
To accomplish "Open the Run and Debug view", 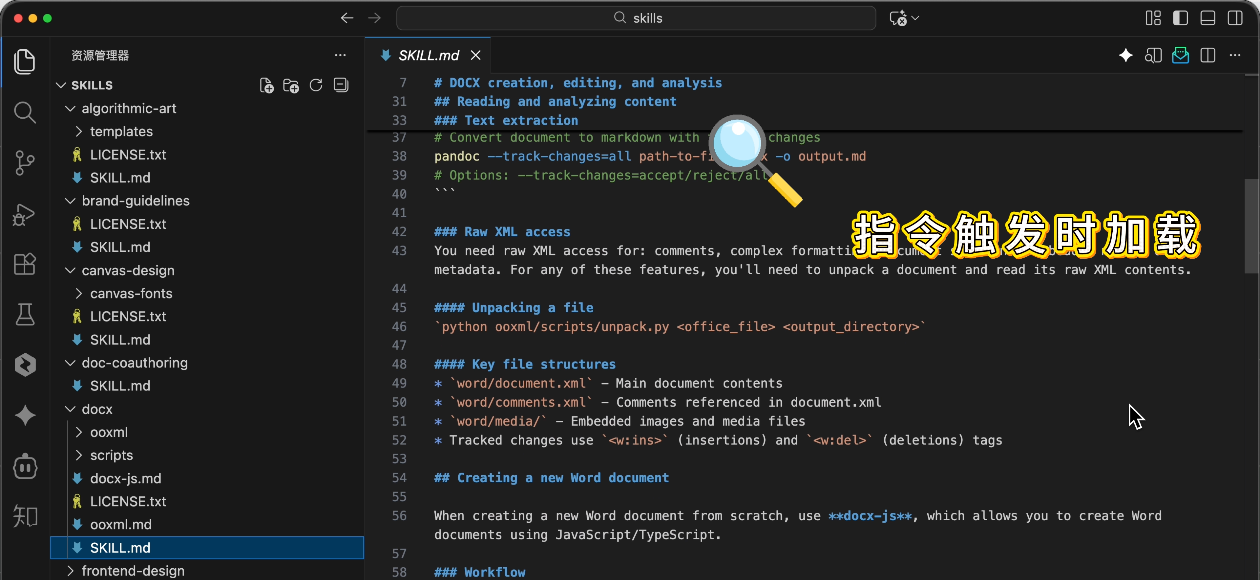I will click(x=25, y=214).
